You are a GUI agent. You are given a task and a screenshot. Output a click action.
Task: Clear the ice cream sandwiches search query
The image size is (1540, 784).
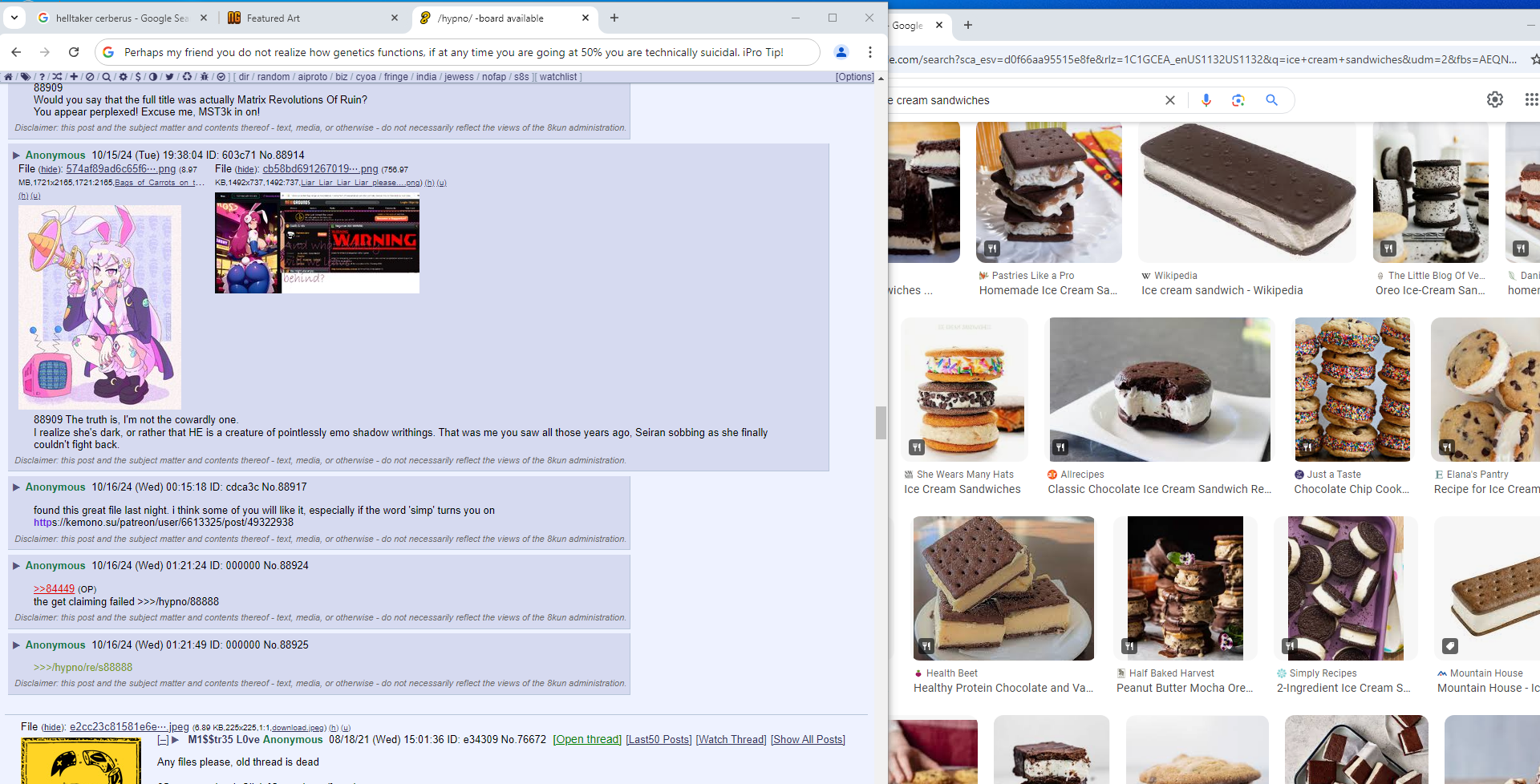click(x=1170, y=100)
